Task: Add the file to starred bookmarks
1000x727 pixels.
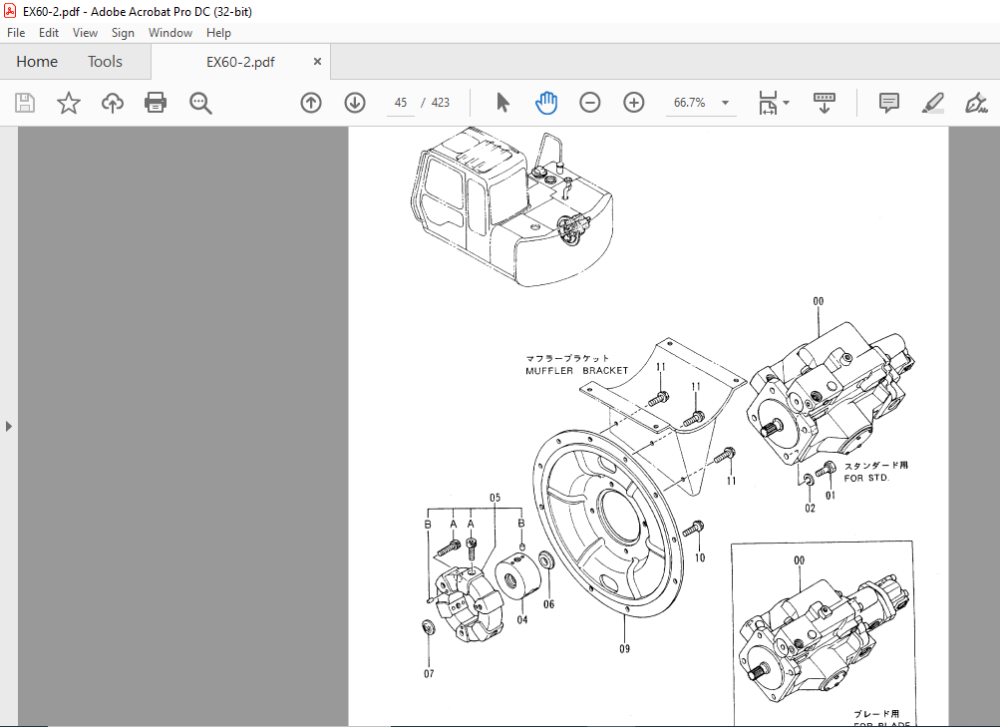Action: (x=68, y=103)
